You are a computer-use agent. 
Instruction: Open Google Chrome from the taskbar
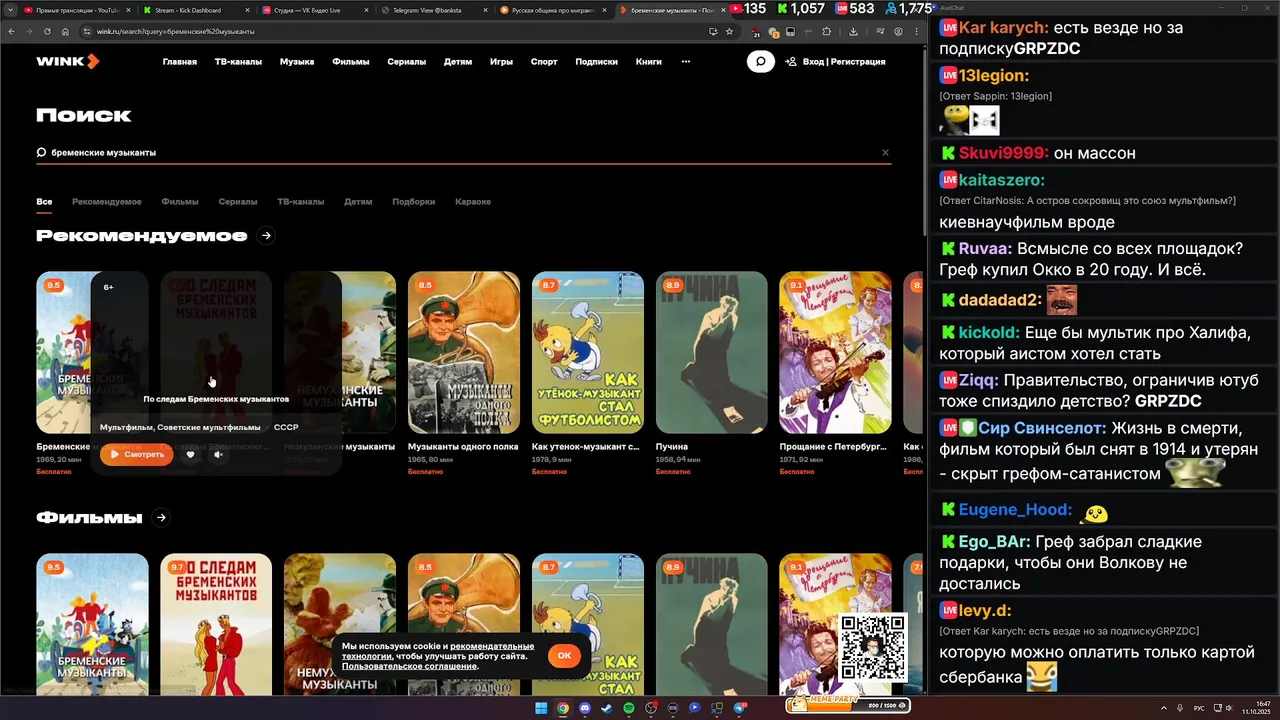pyautogui.click(x=563, y=708)
